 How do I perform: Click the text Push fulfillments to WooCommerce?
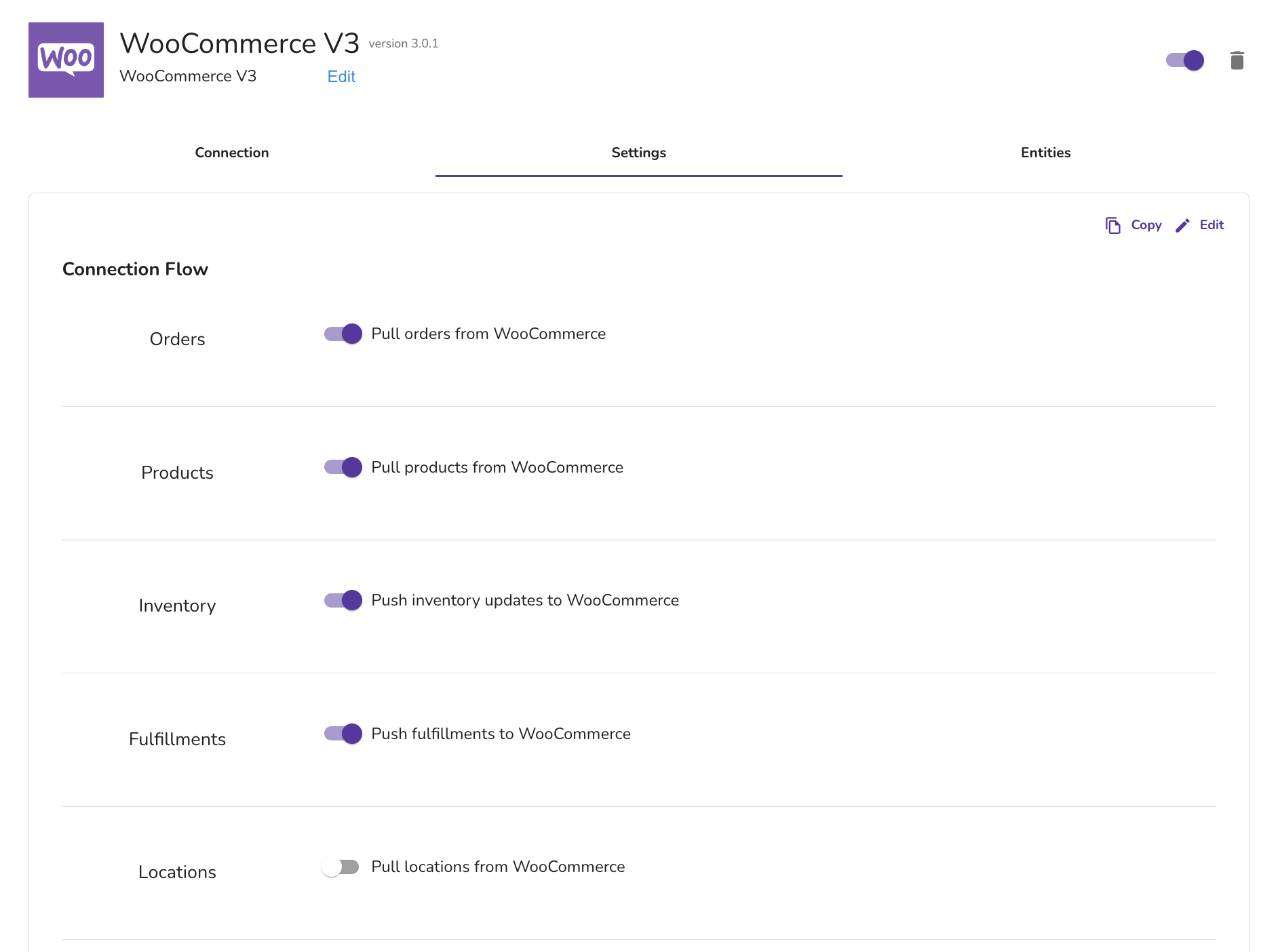[501, 734]
